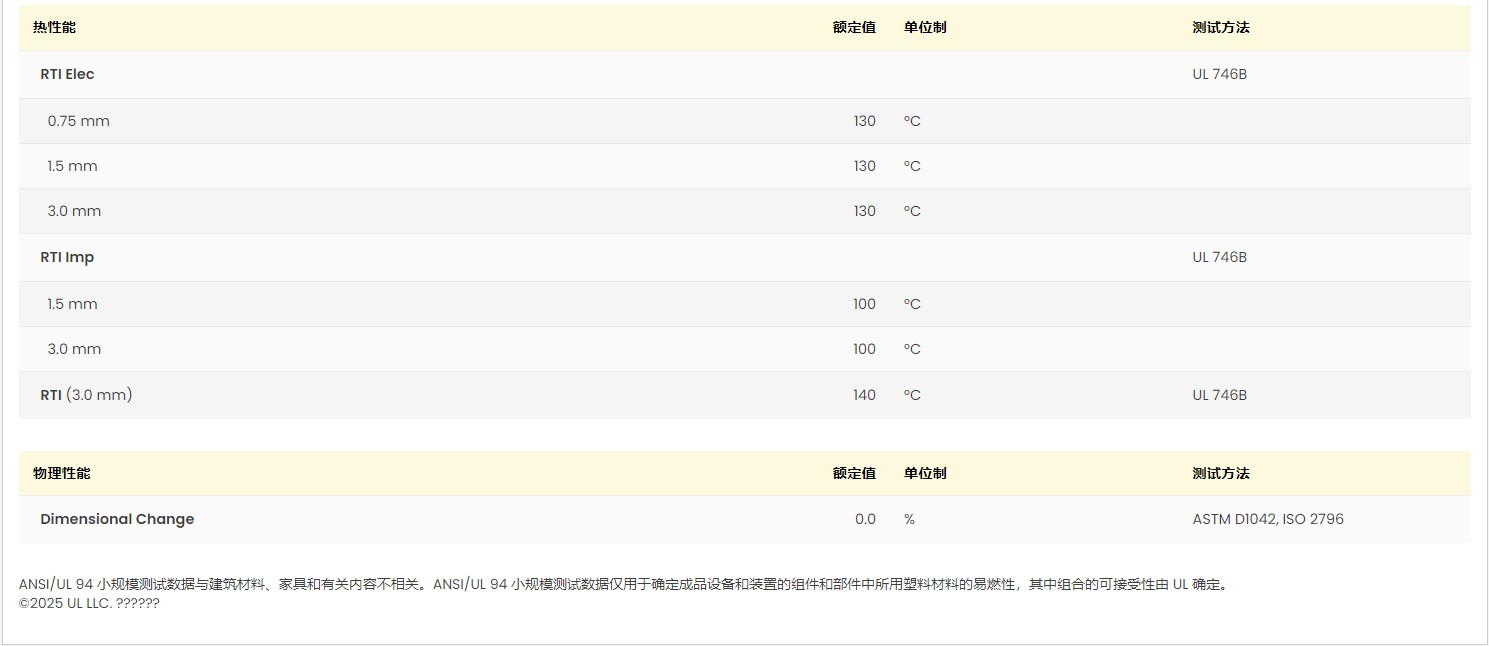Click 额定值 header in 热性能 table
The height and width of the screenshot is (646, 1489).
(854, 28)
